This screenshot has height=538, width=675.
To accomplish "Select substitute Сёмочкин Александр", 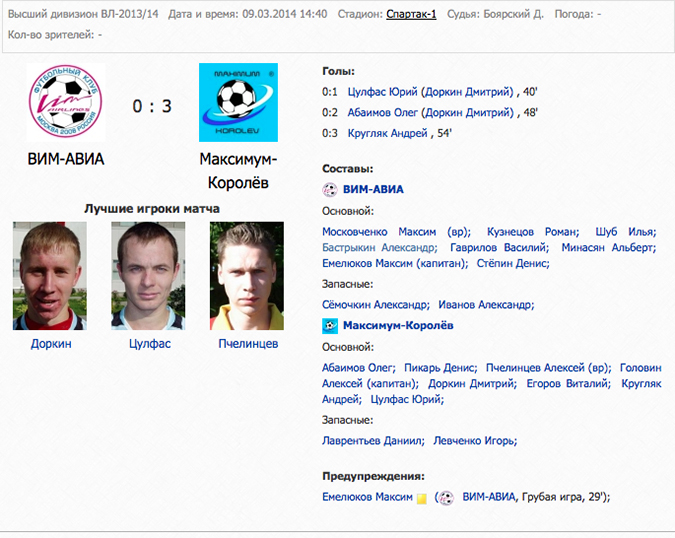I will (x=376, y=305).
